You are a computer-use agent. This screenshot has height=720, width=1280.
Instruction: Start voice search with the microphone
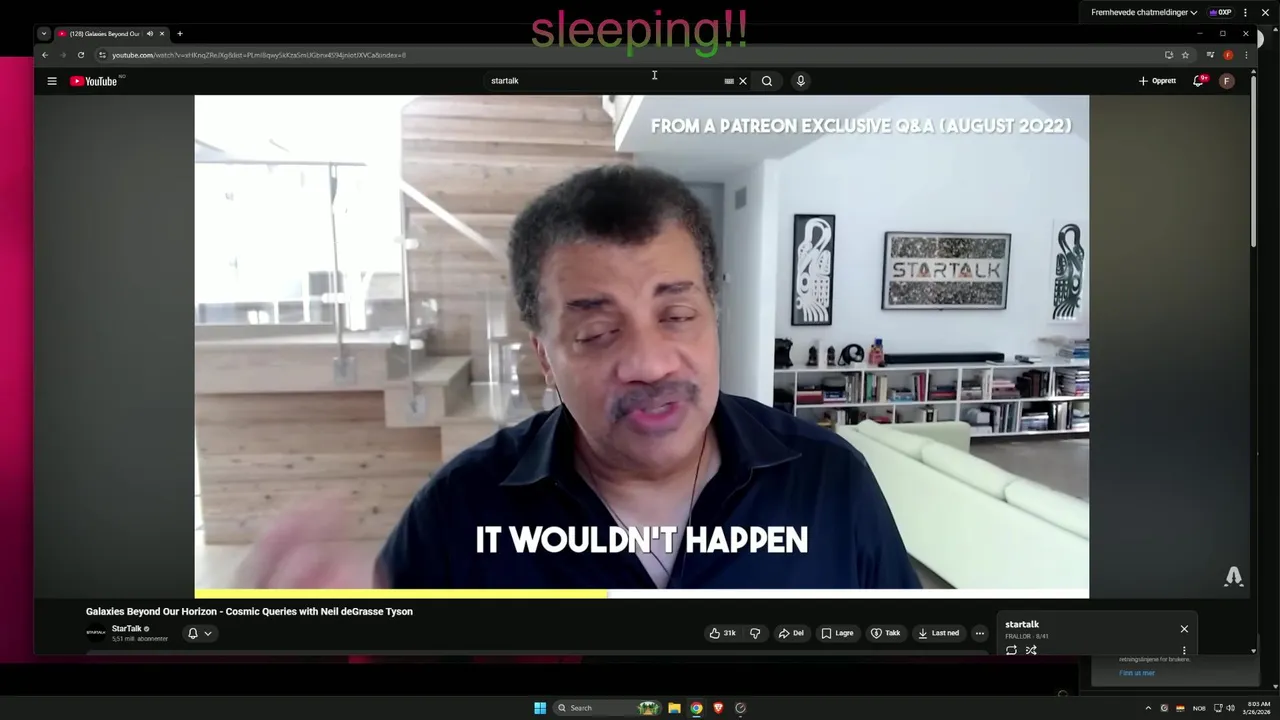point(800,81)
